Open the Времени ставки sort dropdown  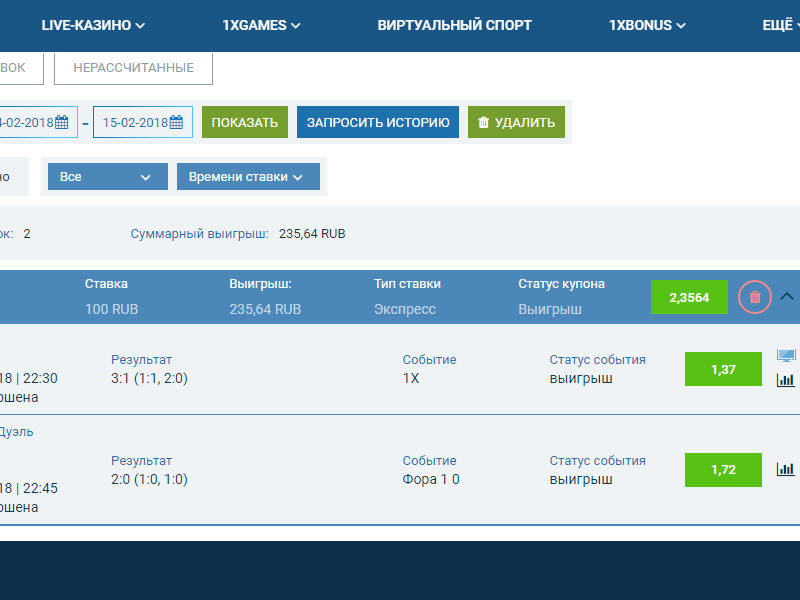tap(247, 177)
